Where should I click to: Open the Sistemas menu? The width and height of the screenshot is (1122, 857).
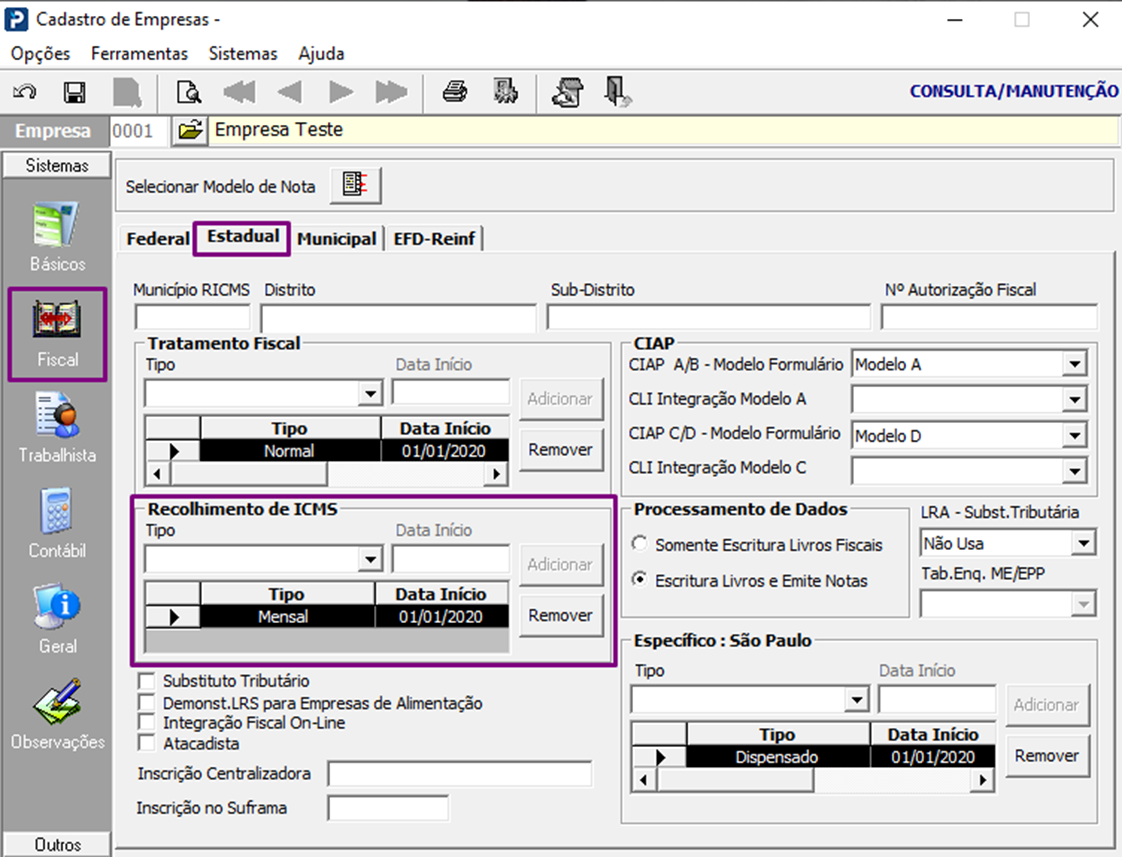pyautogui.click(x=243, y=54)
